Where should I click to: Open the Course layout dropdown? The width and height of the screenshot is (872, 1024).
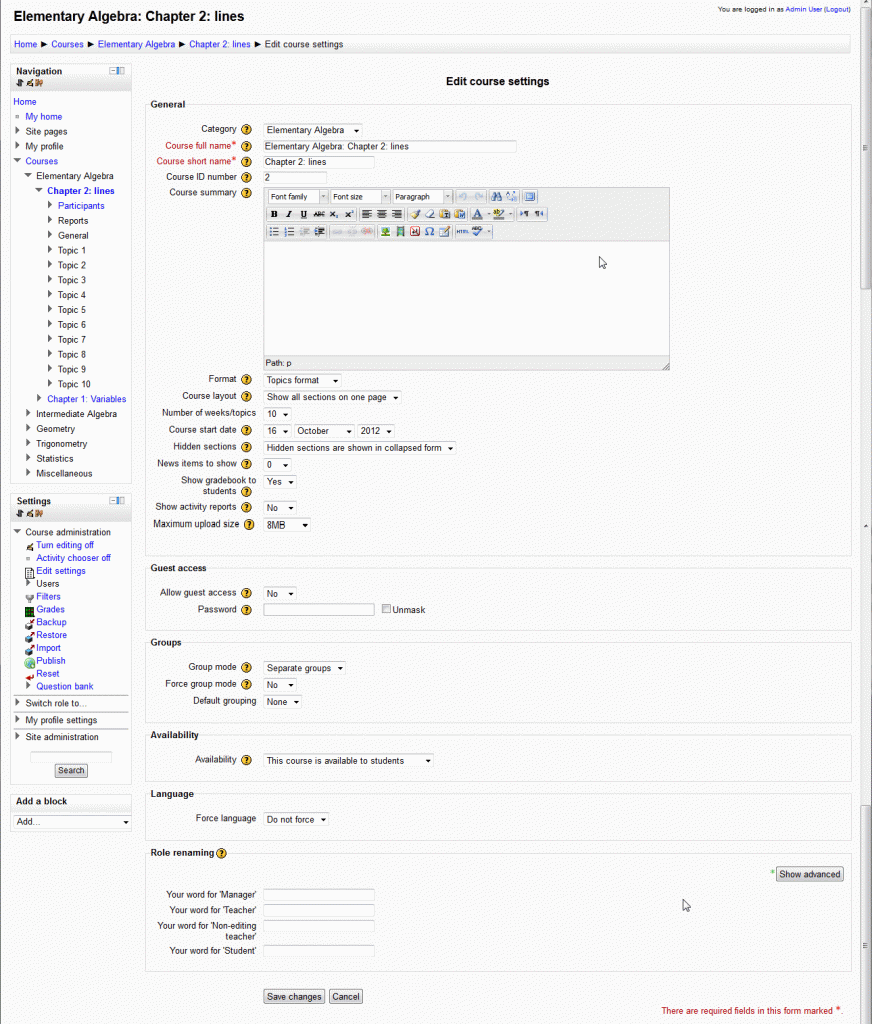[332, 397]
